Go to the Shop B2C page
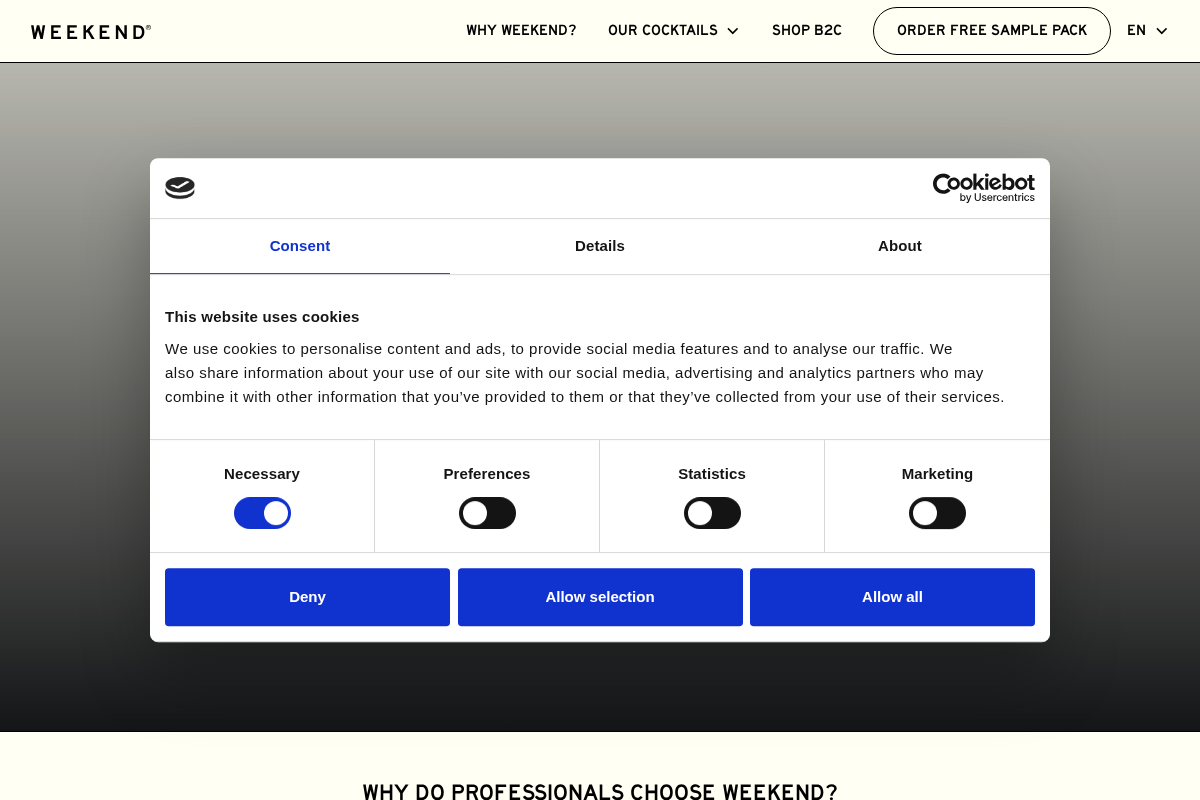The height and width of the screenshot is (800, 1200). pos(806,31)
